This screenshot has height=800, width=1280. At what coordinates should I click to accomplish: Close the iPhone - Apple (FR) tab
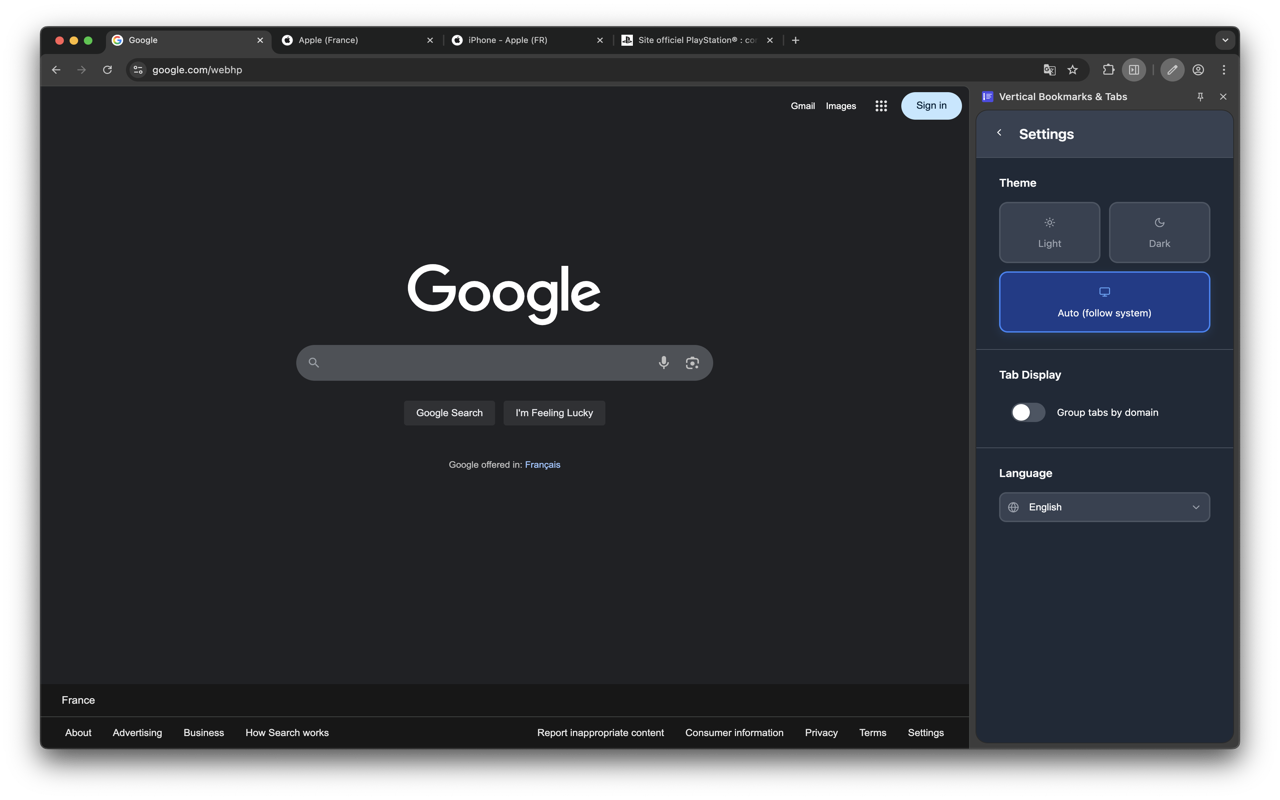600,40
